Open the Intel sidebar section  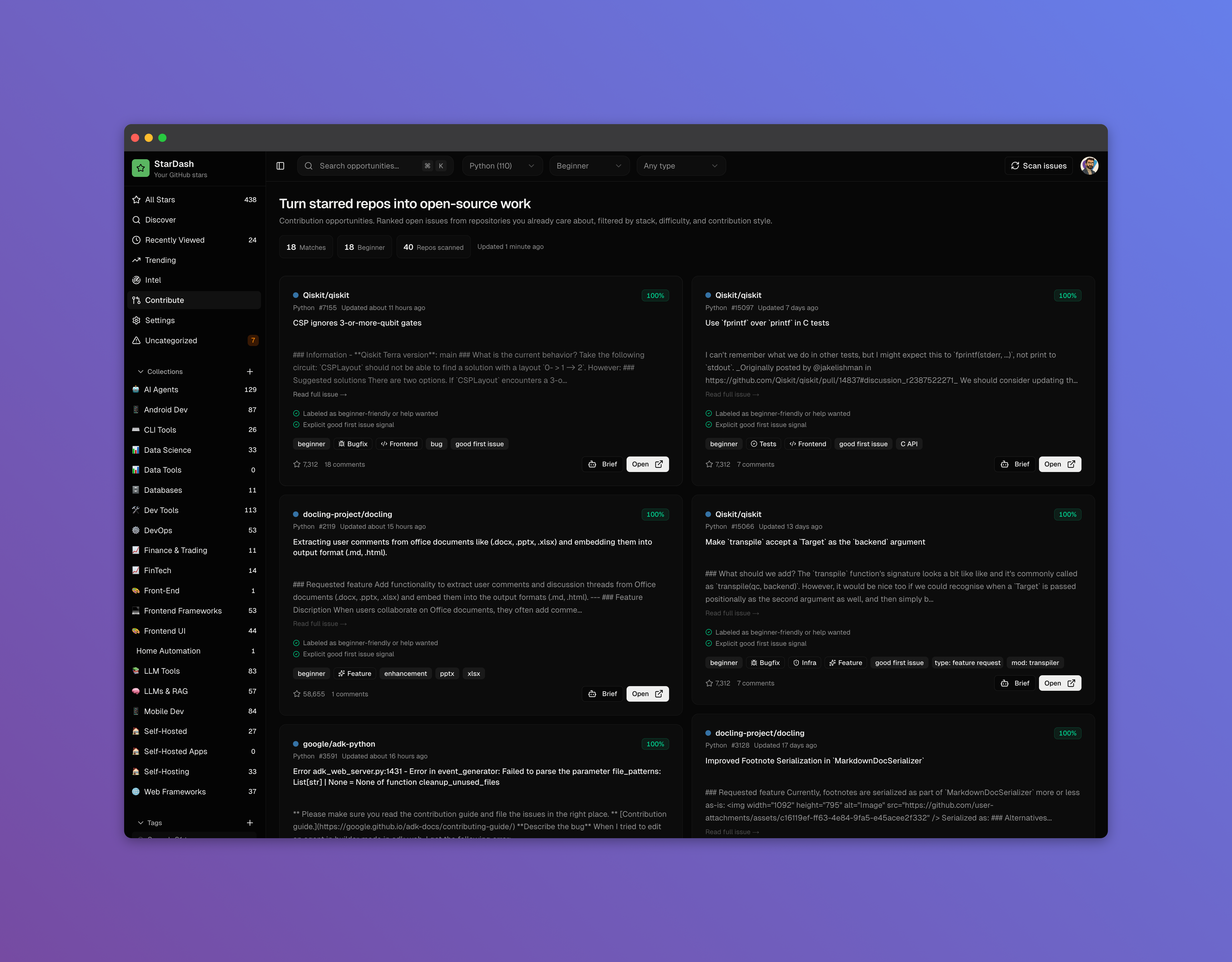click(x=153, y=280)
